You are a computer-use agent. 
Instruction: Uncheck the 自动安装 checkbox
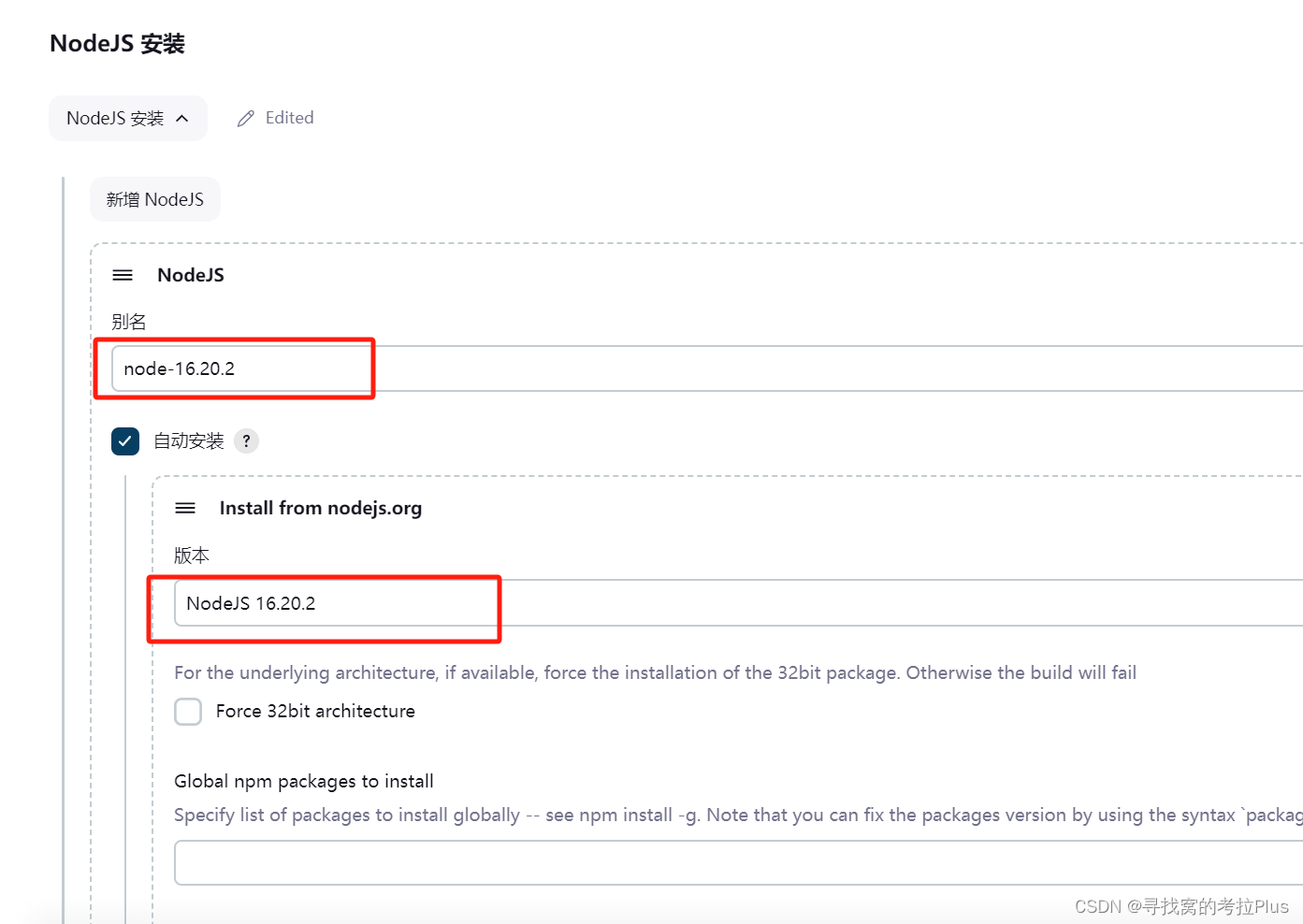[x=125, y=441]
